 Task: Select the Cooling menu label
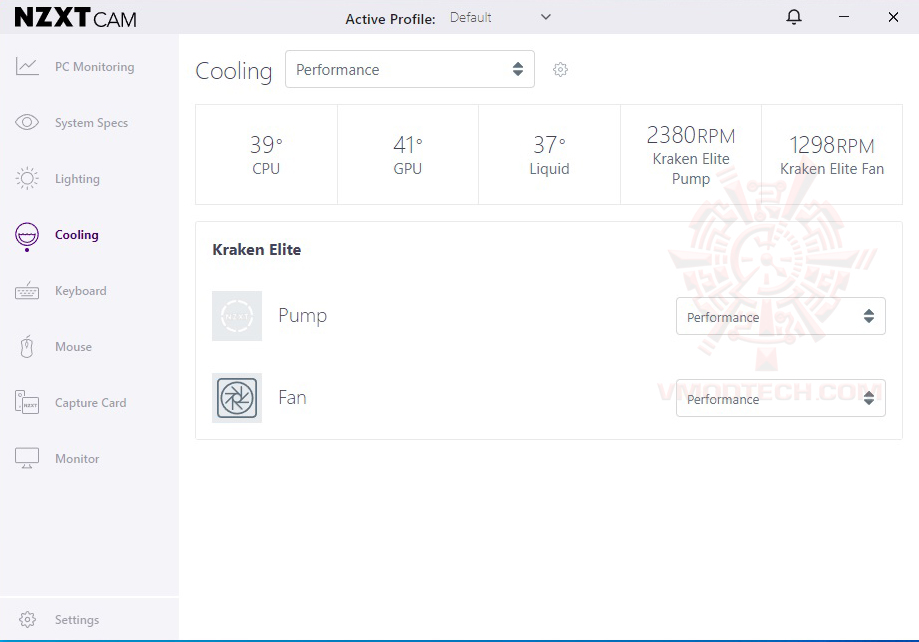coord(77,235)
